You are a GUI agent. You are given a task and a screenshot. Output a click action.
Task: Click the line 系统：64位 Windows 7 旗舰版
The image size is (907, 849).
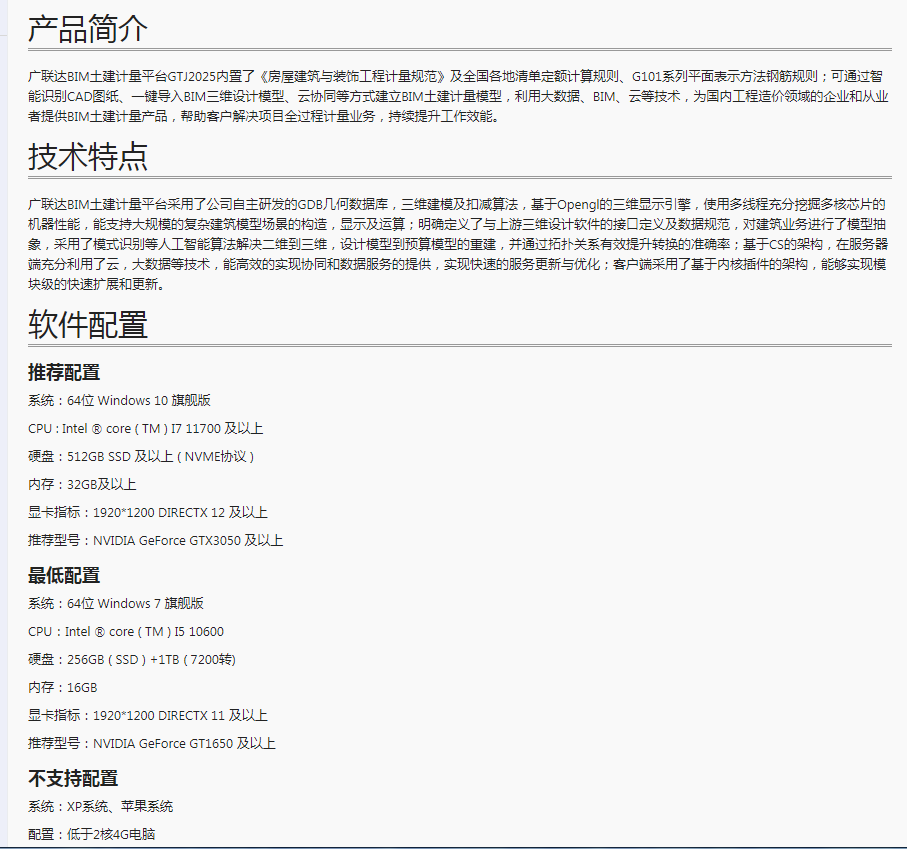click(116, 603)
